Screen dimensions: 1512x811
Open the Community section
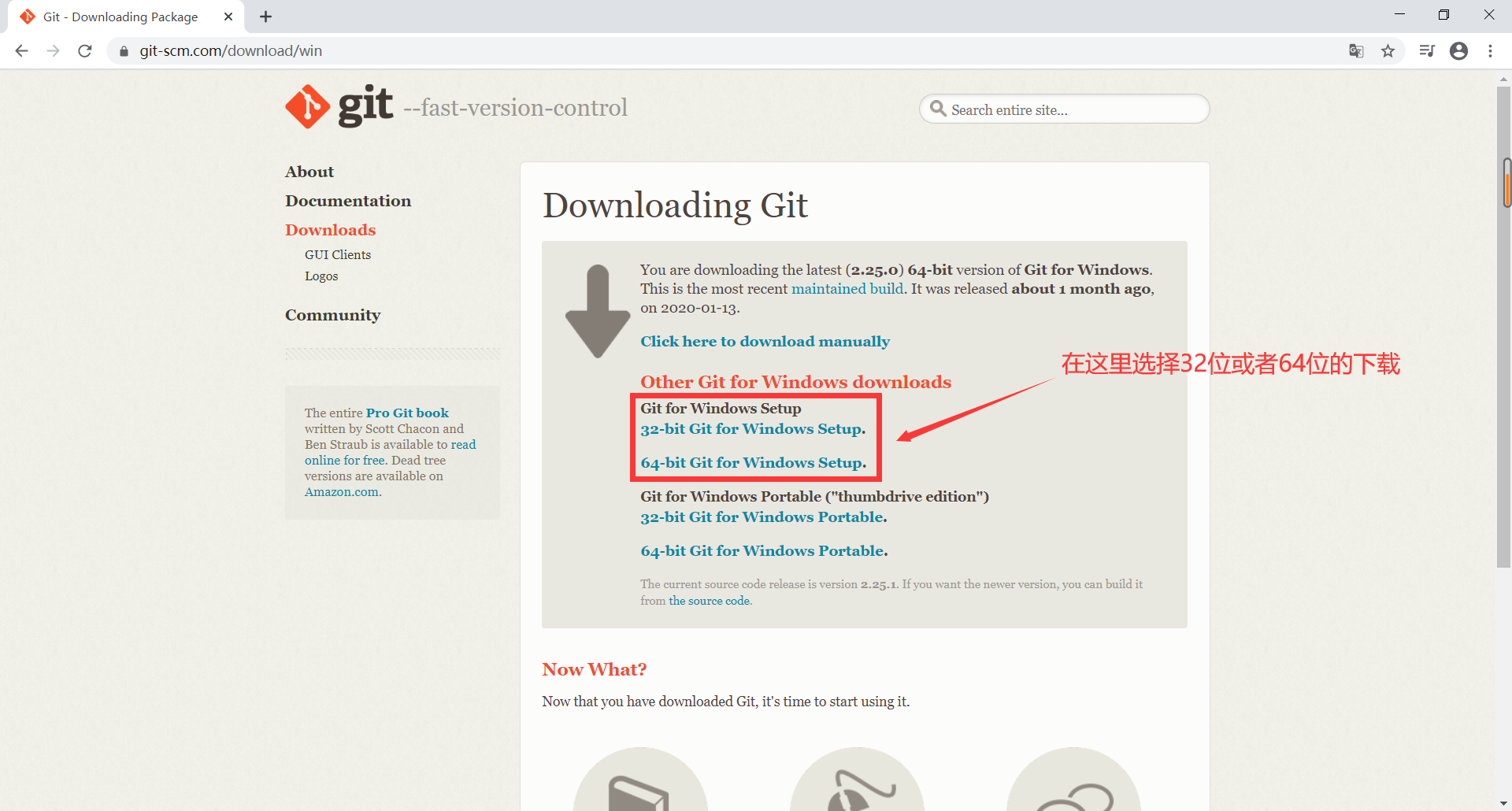tap(333, 315)
